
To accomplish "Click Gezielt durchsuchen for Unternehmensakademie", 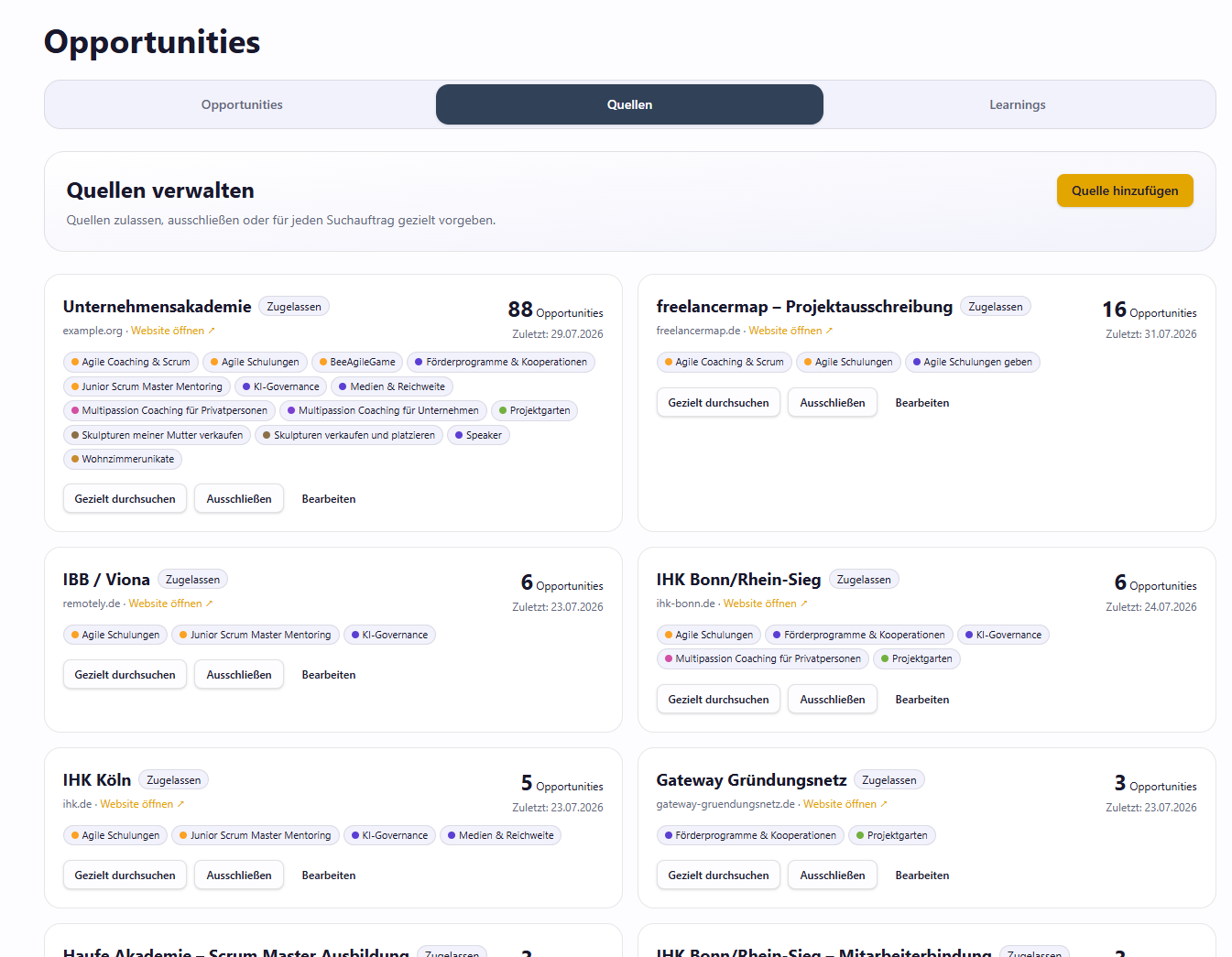I will (125, 499).
